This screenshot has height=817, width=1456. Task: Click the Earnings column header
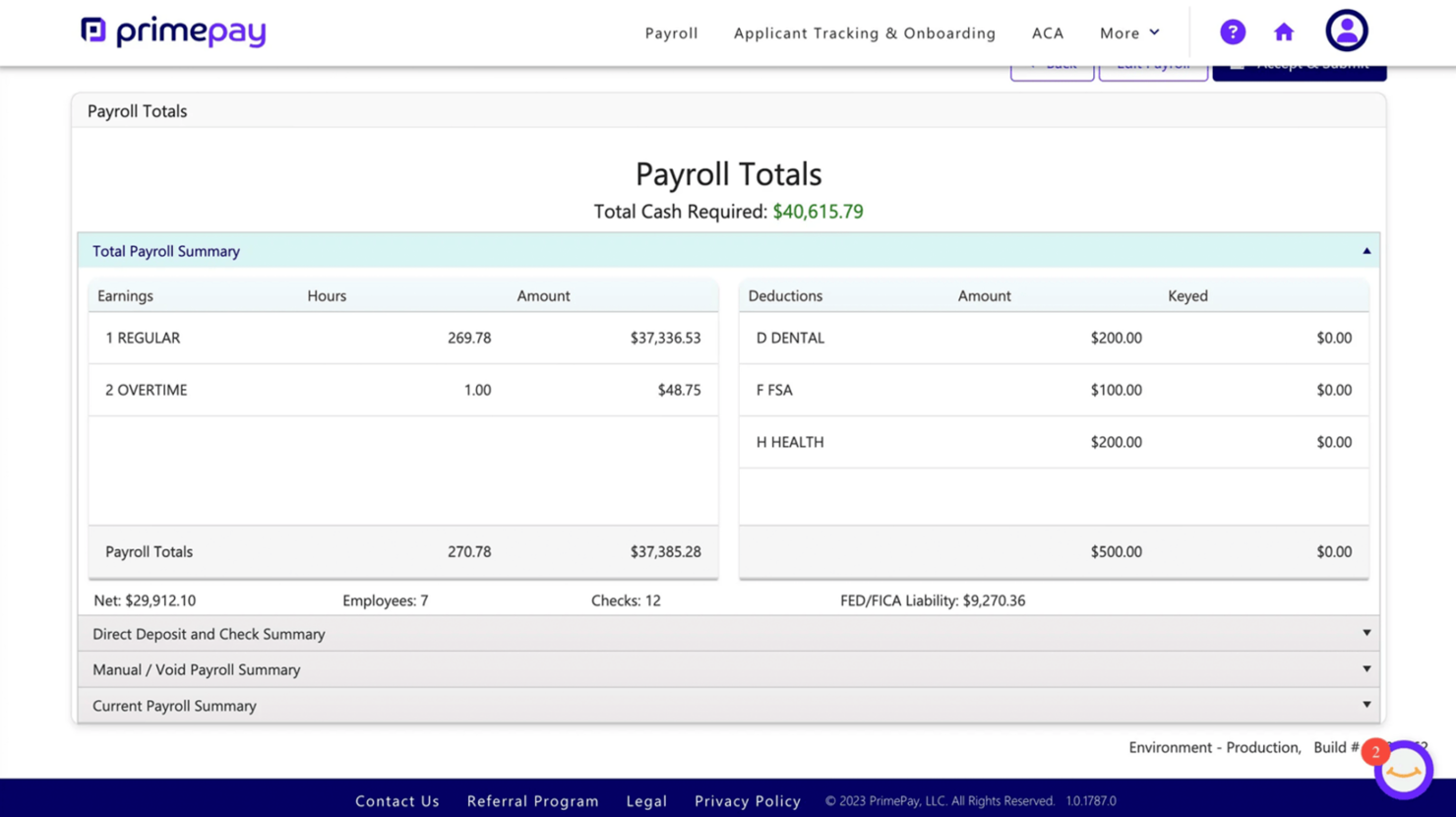(125, 295)
